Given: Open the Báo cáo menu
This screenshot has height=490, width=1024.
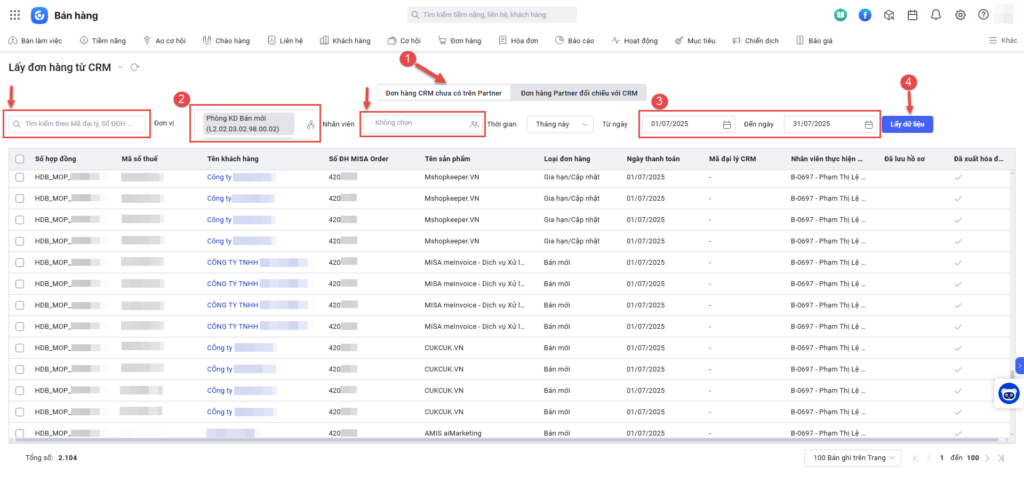Looking at the screenshot, I should [x=575, y=41].
